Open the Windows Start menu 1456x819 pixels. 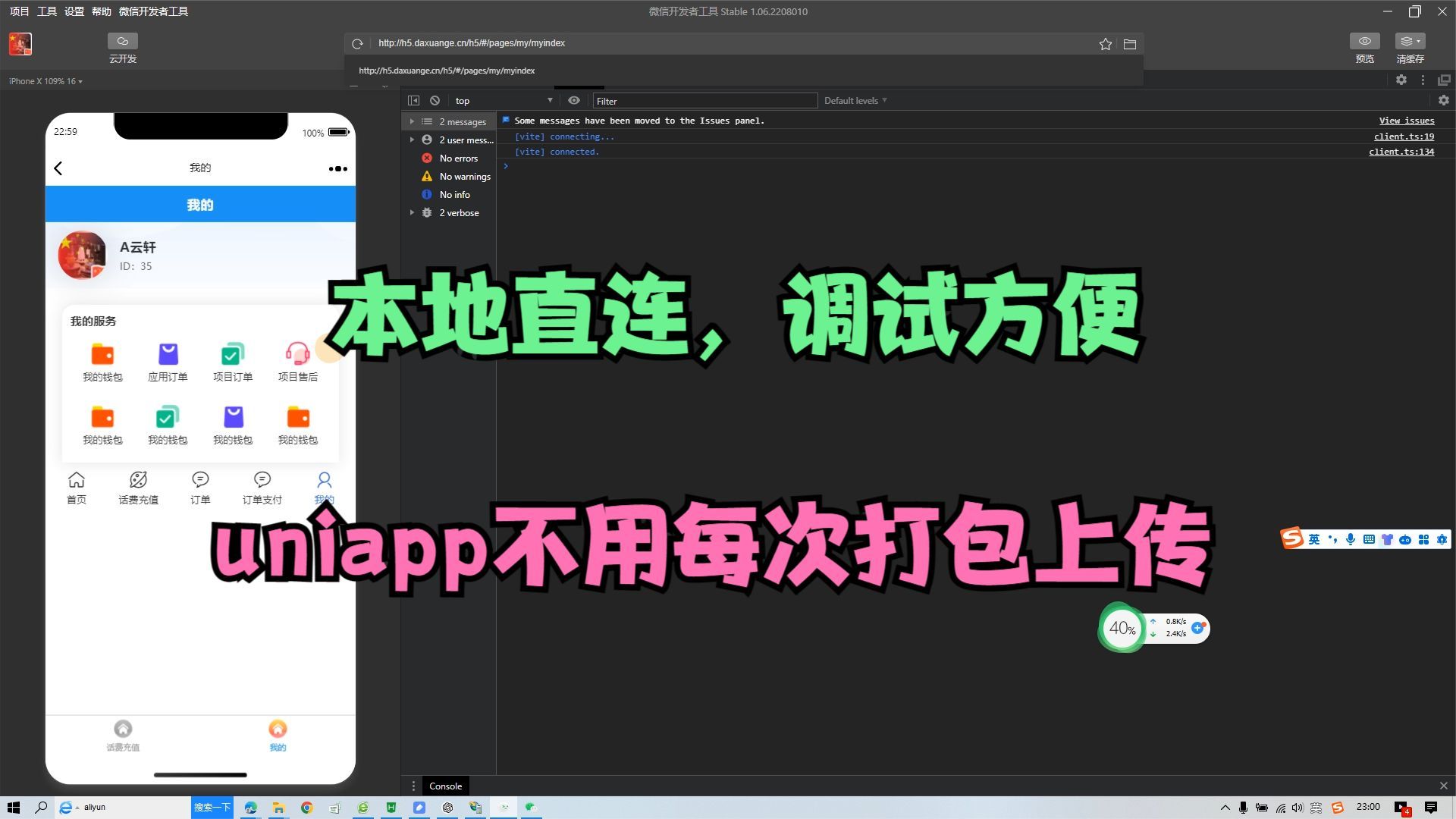point(14,808)
